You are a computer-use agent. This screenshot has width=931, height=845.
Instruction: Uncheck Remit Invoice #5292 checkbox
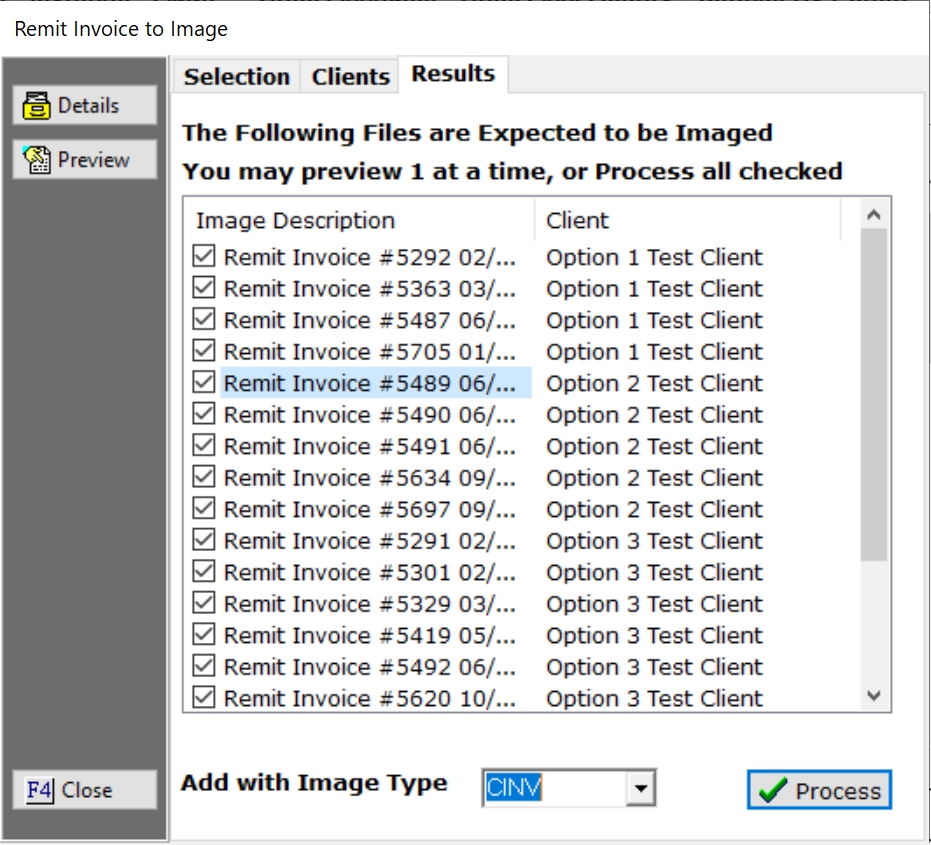[x=204, y=257]
